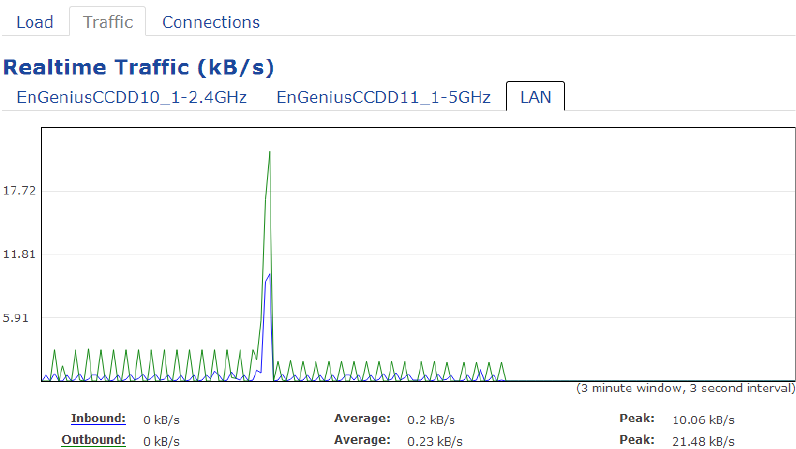The width and height of the screenshot is (796, 449).
Task: Open the Load tab
Action: pyautogui.click(x=35, y=22)
